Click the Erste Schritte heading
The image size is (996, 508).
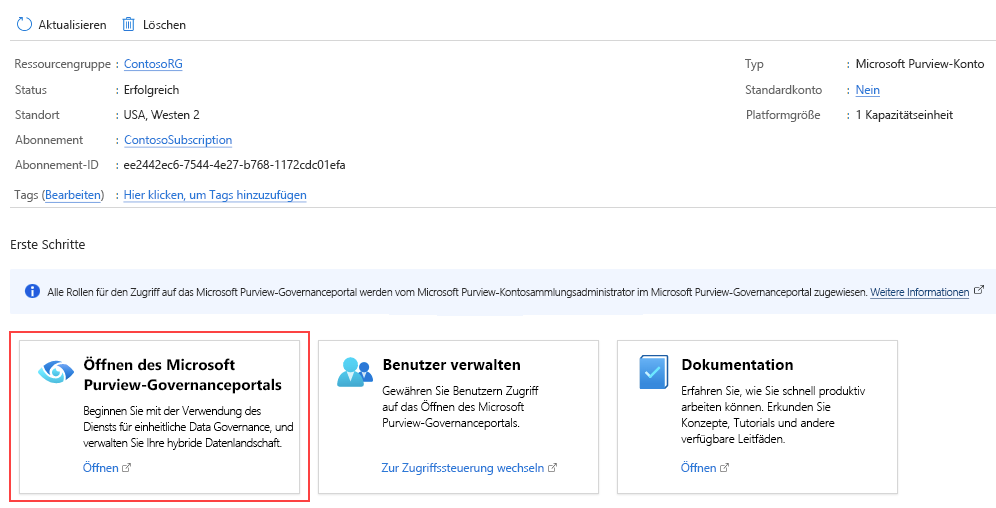pos(48,244)
